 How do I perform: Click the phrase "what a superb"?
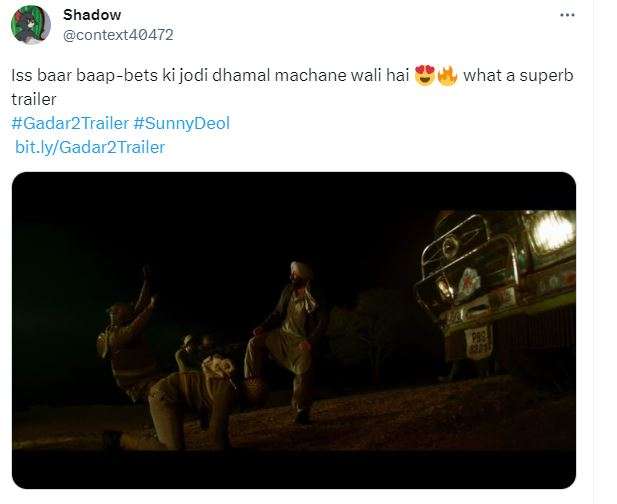(x=518, y=76)
